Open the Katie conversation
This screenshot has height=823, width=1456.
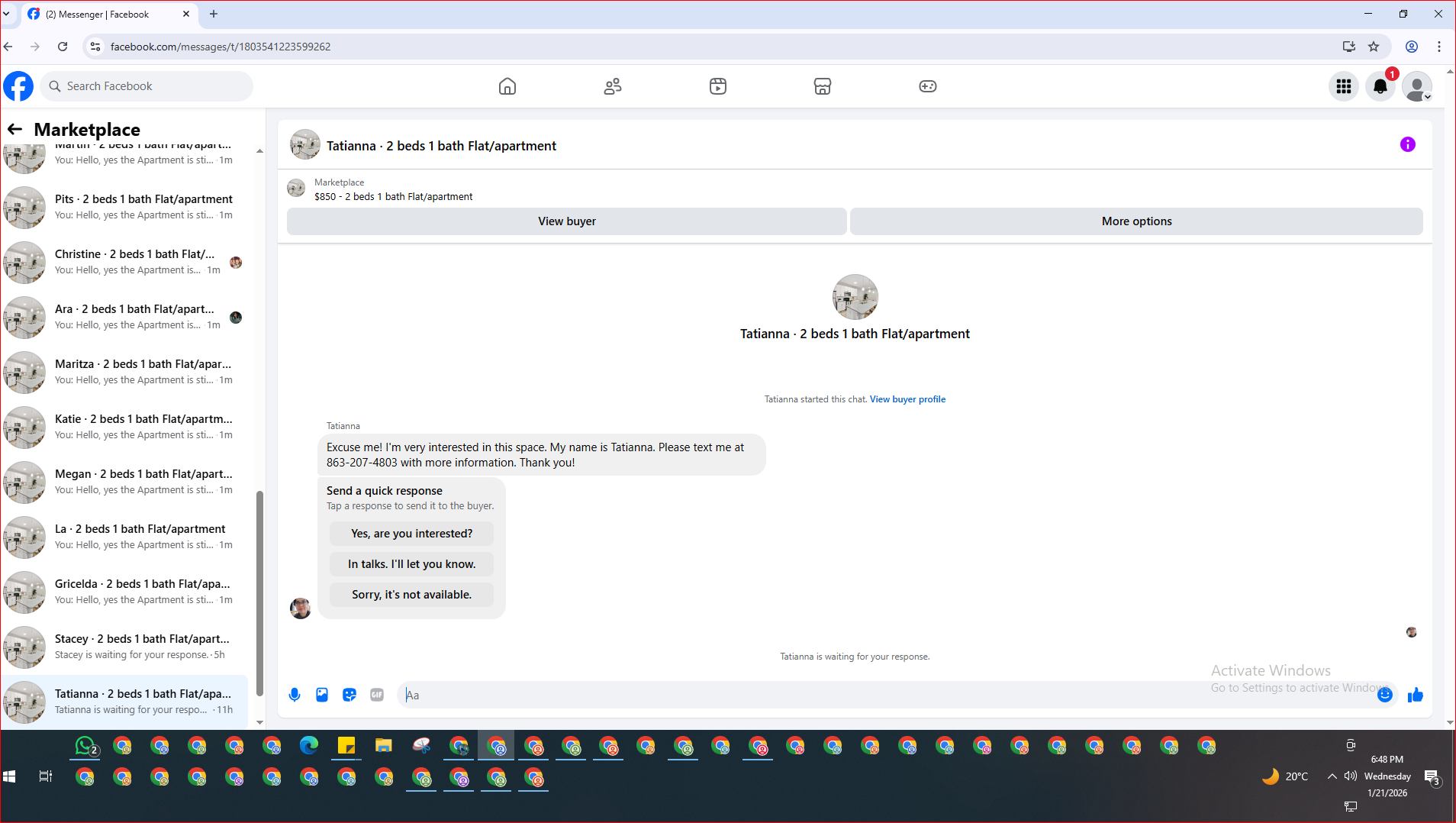click(x=124, y=427)
